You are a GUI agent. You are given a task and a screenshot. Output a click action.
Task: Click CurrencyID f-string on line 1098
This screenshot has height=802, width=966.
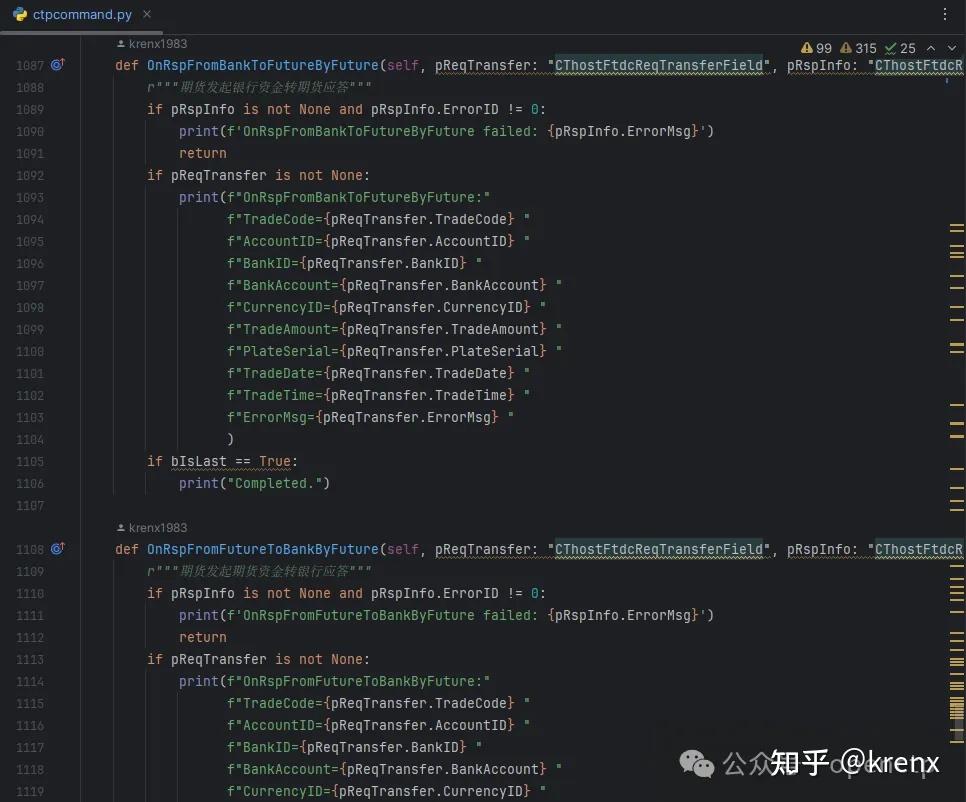(x=386, y=307)
